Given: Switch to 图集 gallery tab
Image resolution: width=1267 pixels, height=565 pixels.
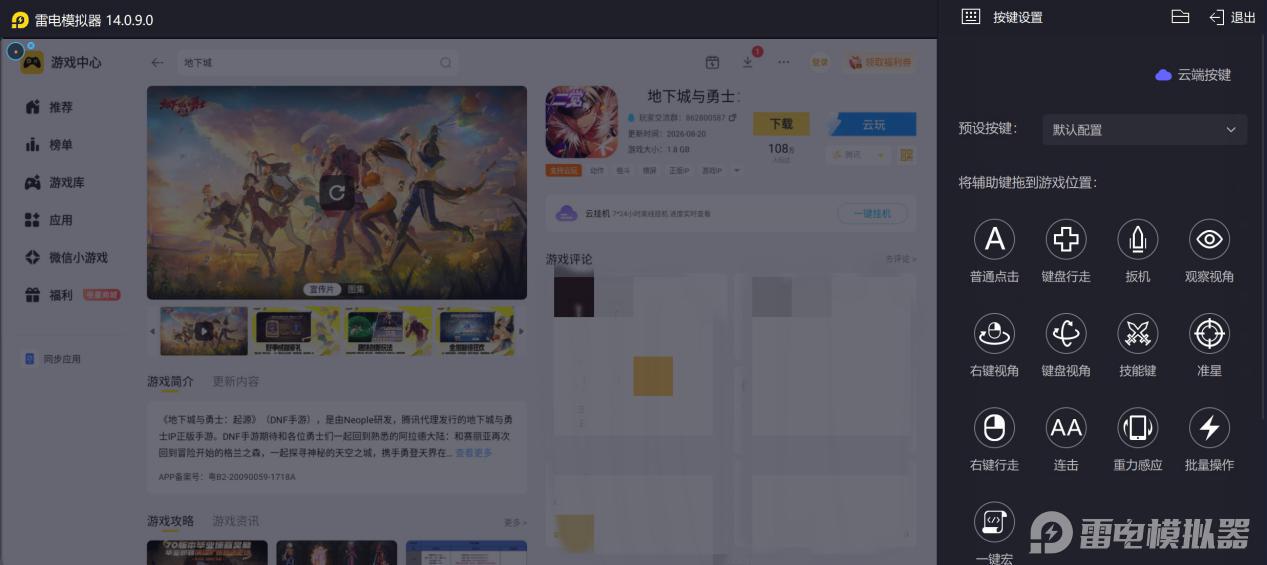Looking at the screenshot, I should 356,289.
